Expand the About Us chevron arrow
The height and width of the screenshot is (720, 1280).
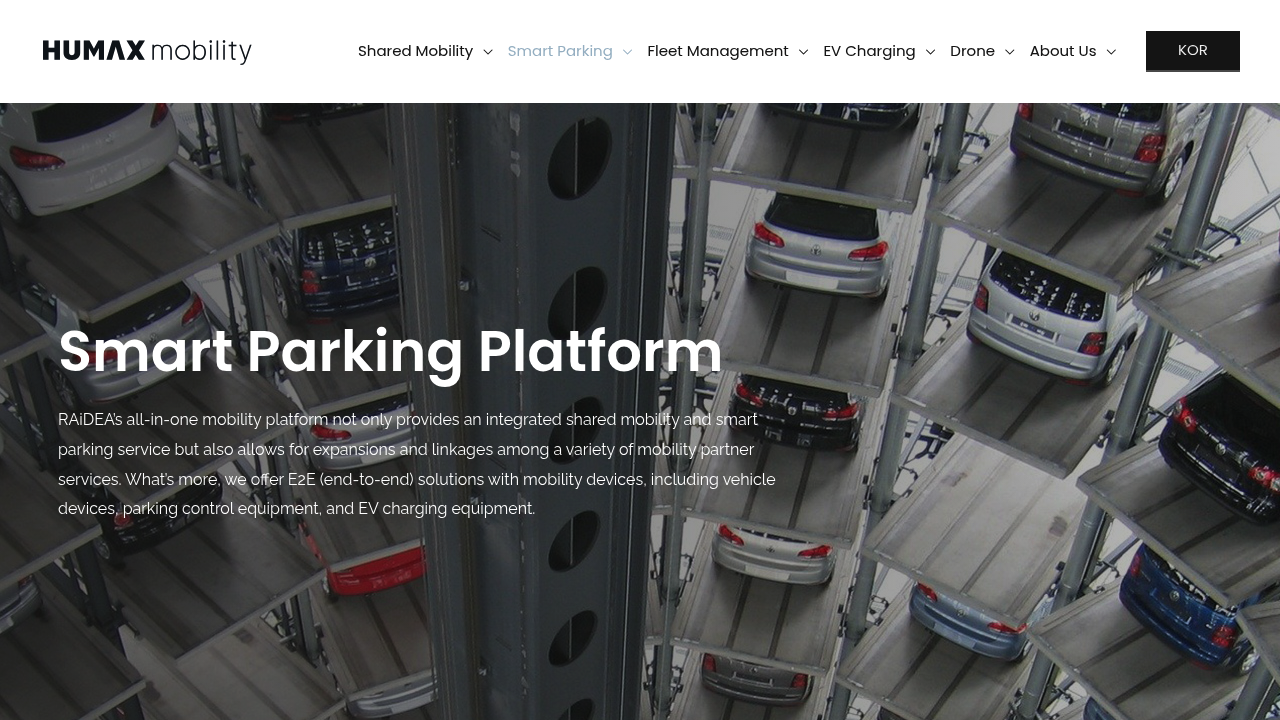pyautogui.click(x=1111, y=52)
